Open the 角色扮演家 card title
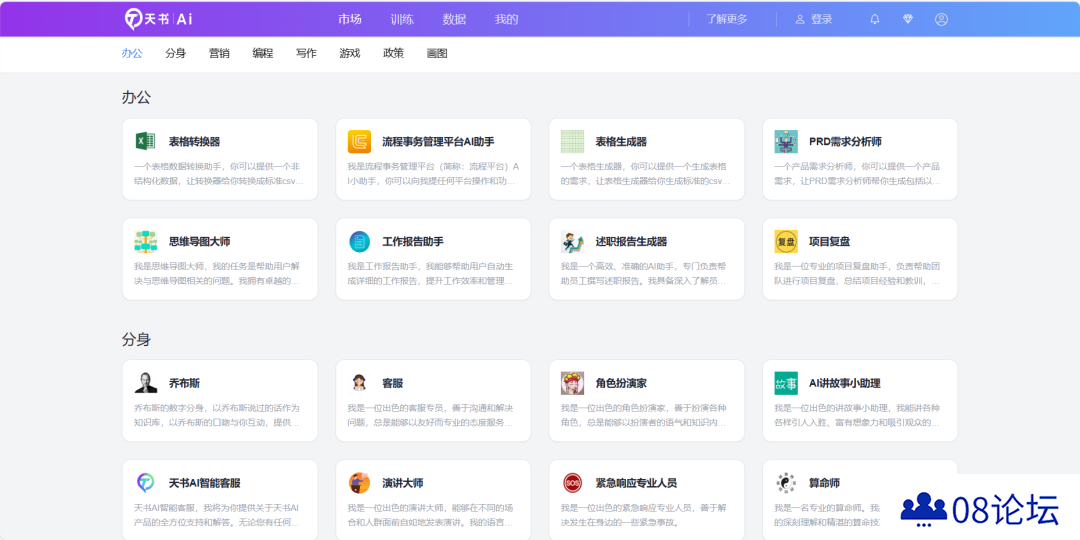 pos(621,384)
